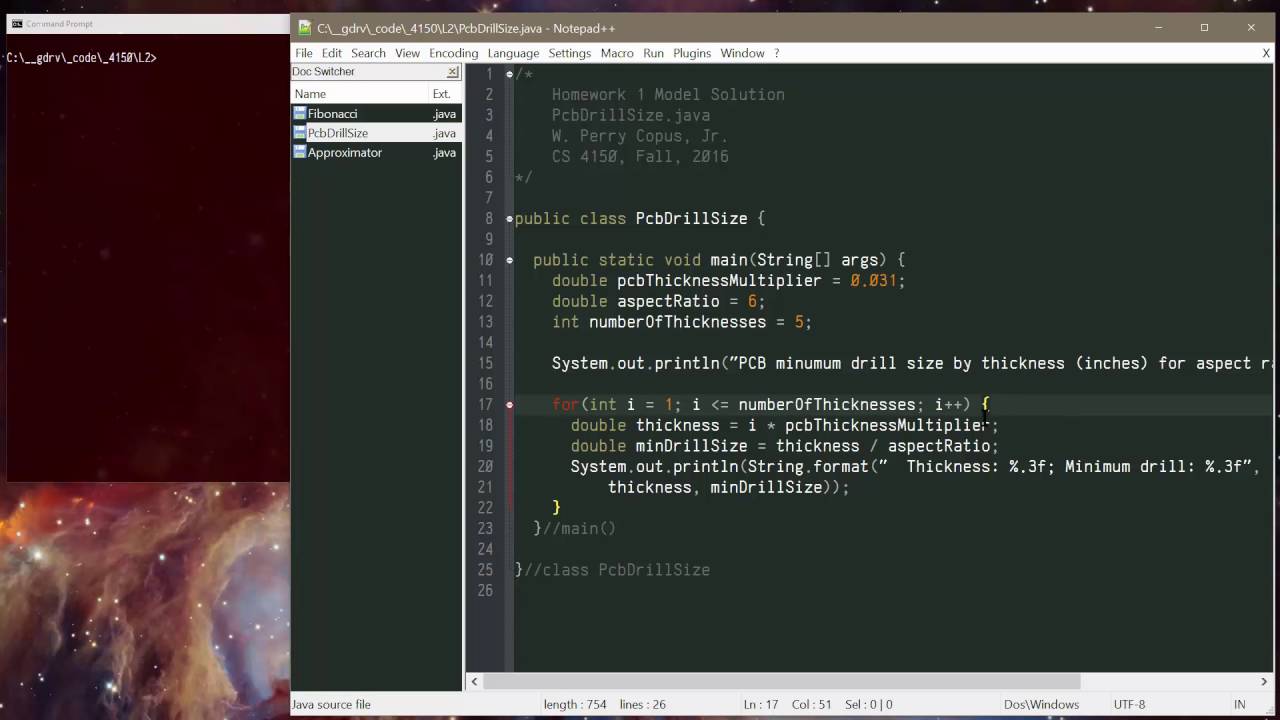The width and height of the screenshot is (1280, 720).
Task: Maximize the Notepad++ window
Action: 1204,27
